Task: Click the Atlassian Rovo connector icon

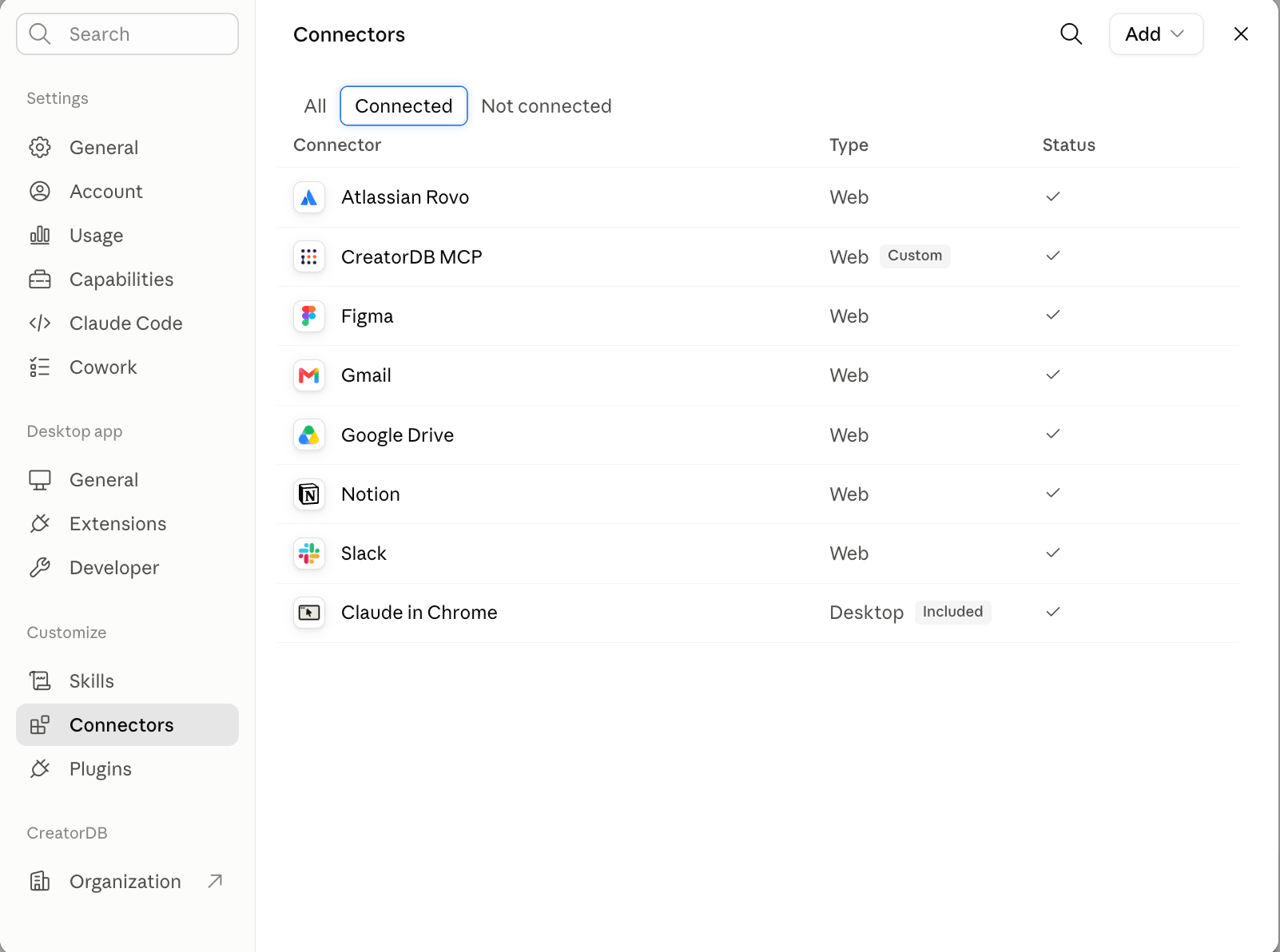Action: click(309, 197)
